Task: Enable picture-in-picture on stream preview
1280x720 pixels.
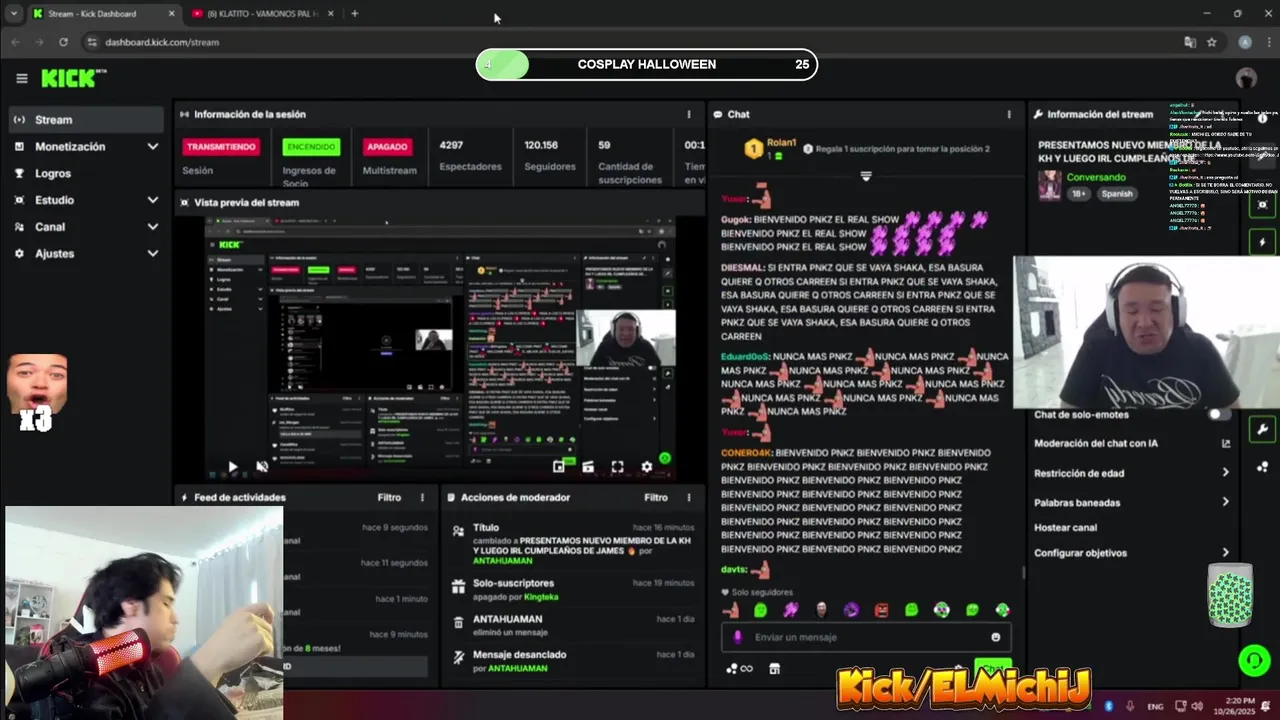Action: [x=559, y=466]
